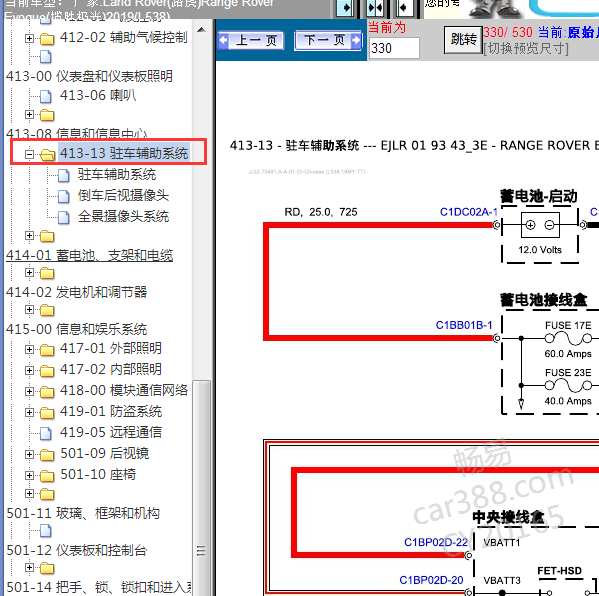This screenshot has height=596, width=599.
Task: Click the document icon beside 全景摄像头系统
Action: click(x=63, y=218)
